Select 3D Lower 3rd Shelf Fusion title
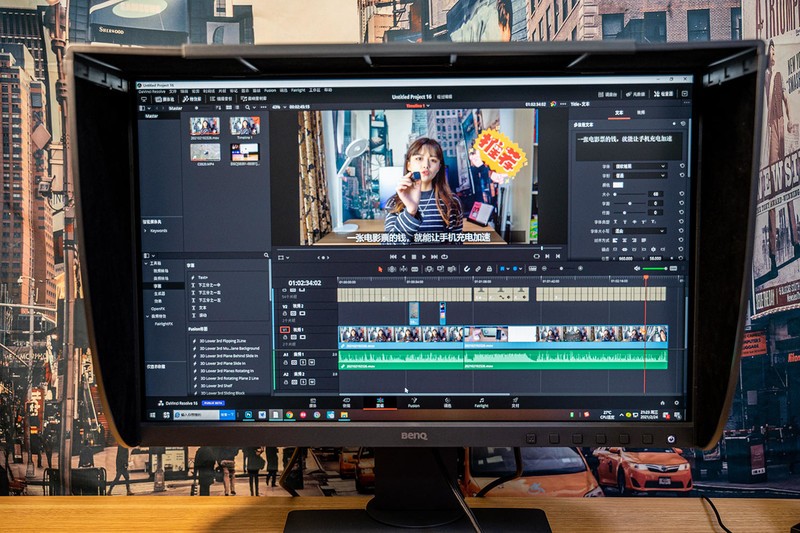The width and height of the screenshot is (800, 533). pyautogui.click(x=215, y=386)
